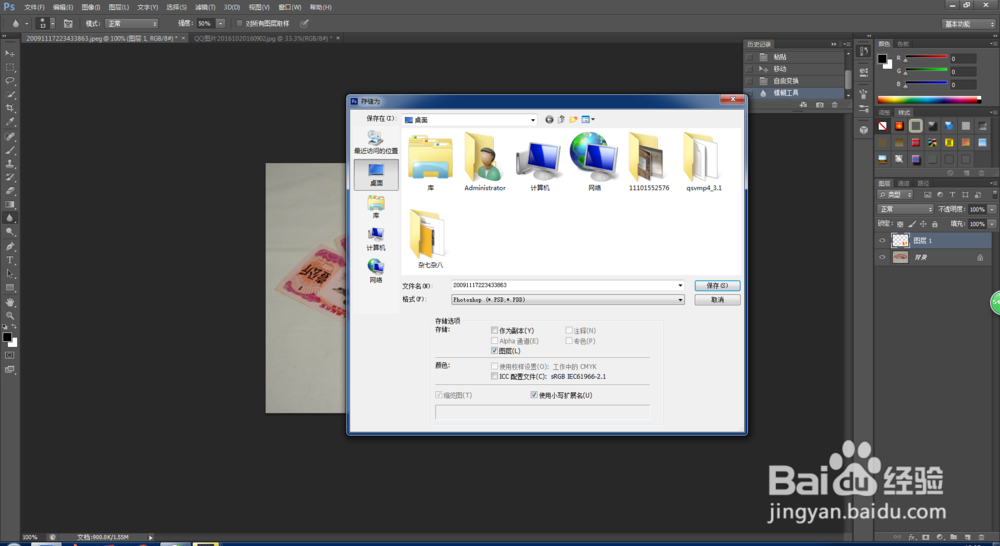Open the workspace (基本功能) dropdown
Viewport: 1000px width, 546px height.
pyautogui.click(x=969, y=24)
